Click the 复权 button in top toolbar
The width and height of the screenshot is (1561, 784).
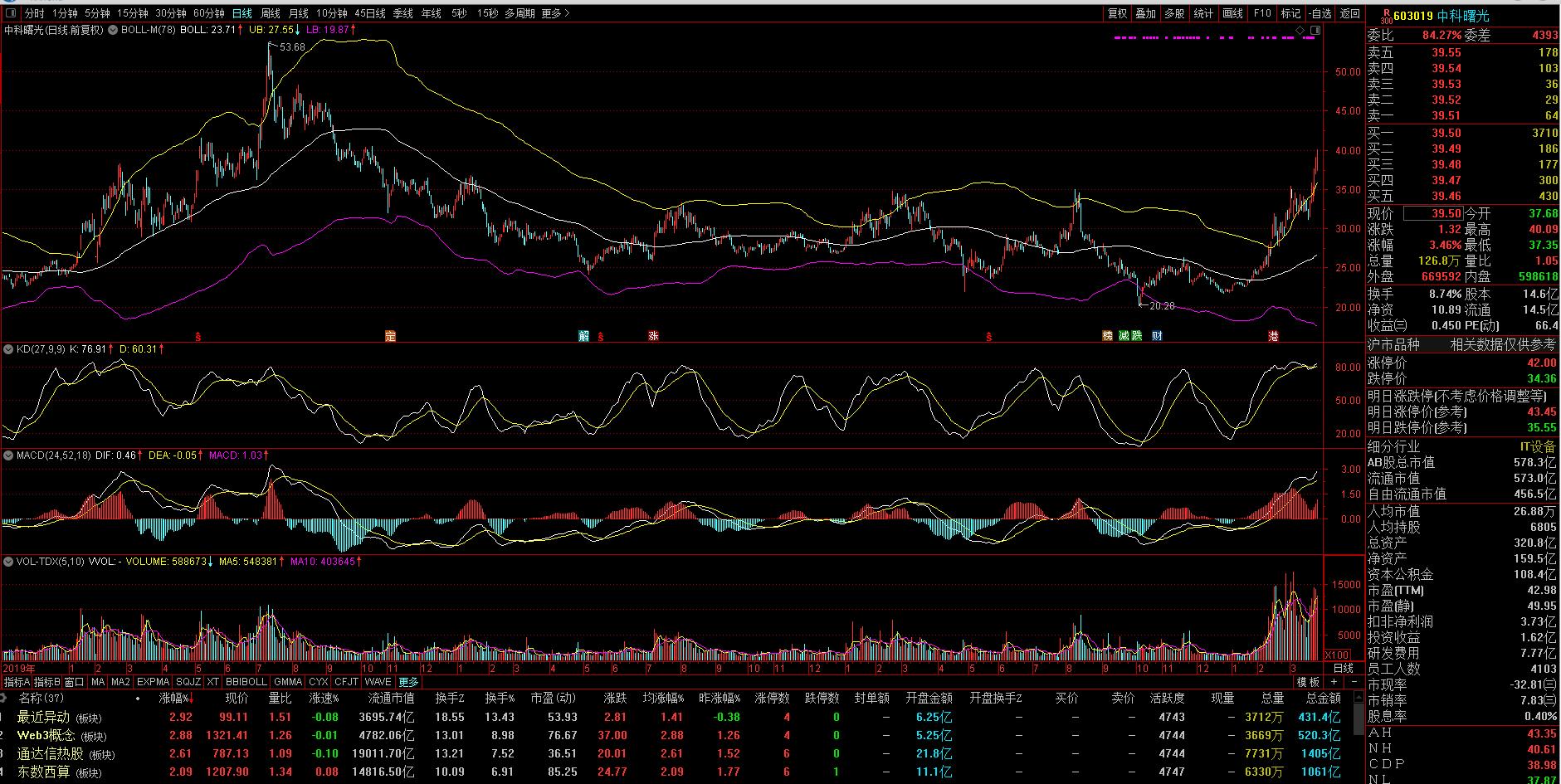pos(1117,13)
